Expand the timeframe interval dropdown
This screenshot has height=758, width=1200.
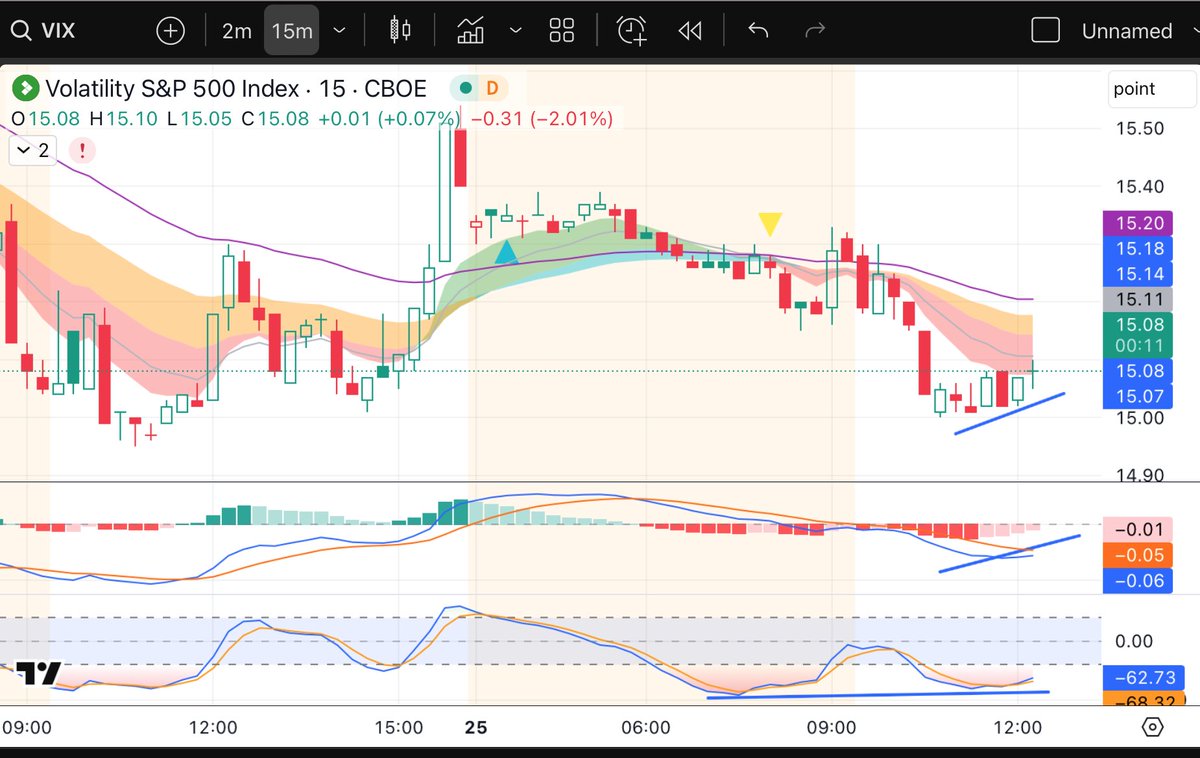click(x=339, y=31)
